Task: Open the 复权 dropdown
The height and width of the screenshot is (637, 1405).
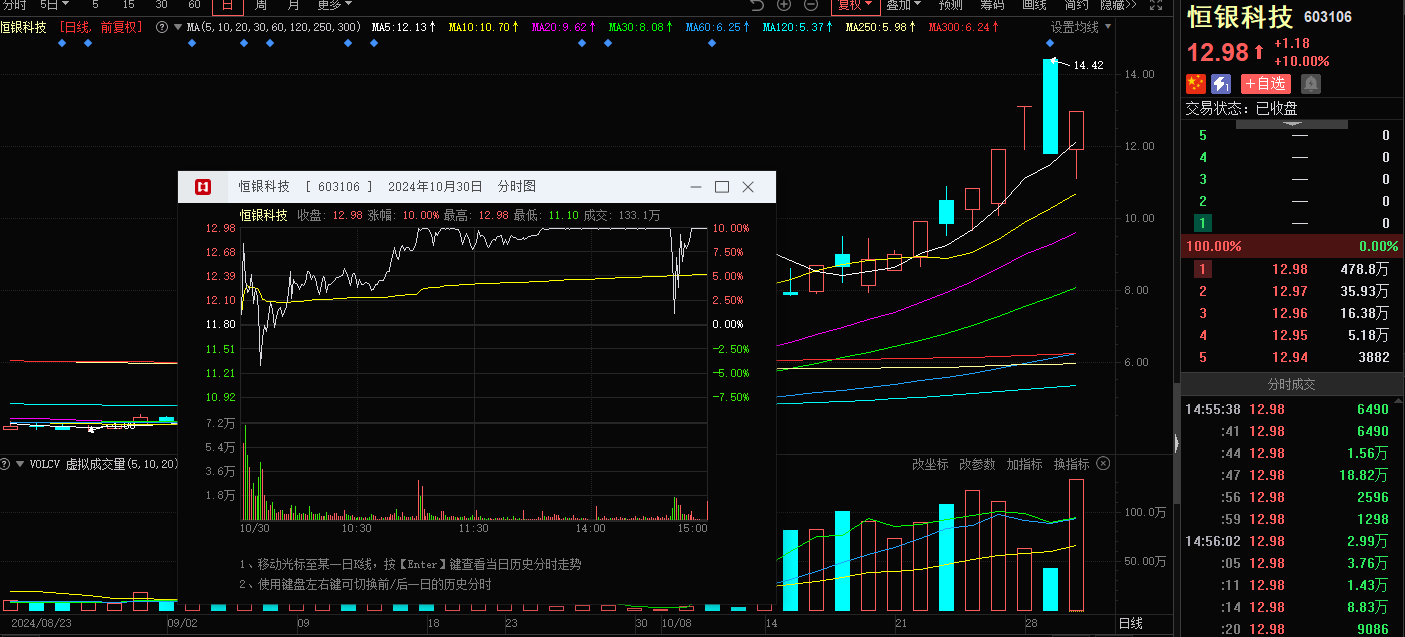Action: (x=853, y=5)
